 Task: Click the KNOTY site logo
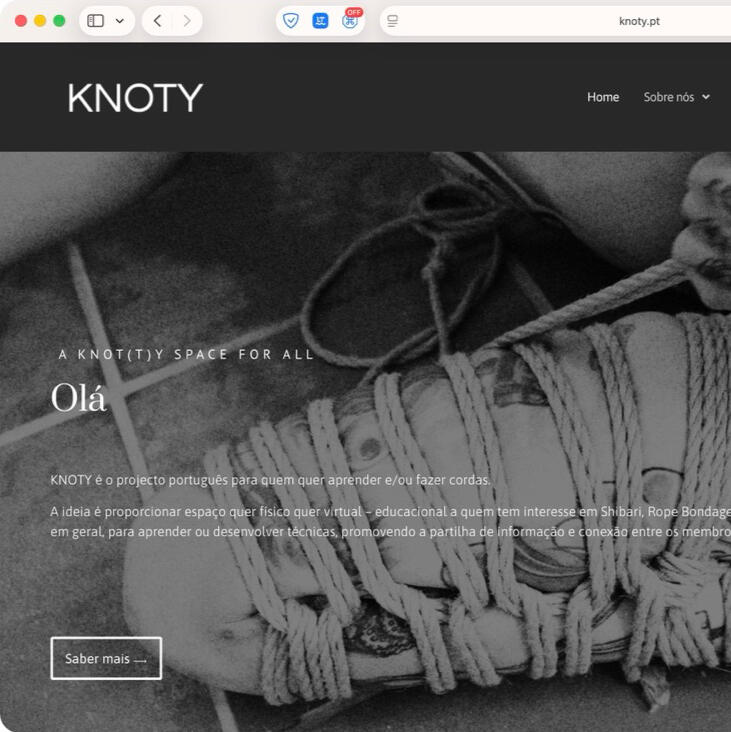(x=135, y=98)
